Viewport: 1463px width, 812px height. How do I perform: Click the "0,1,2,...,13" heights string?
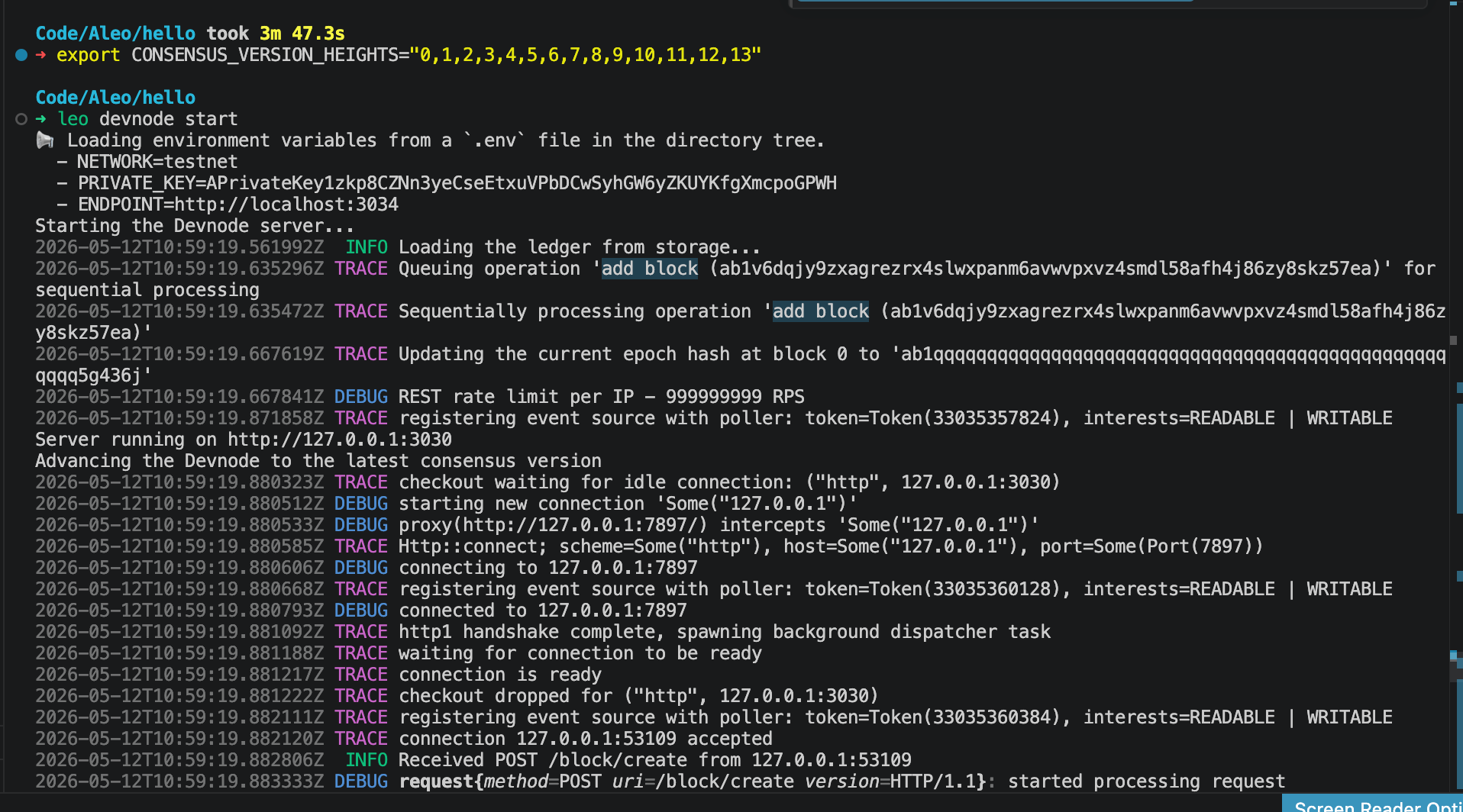pos(586,55)
